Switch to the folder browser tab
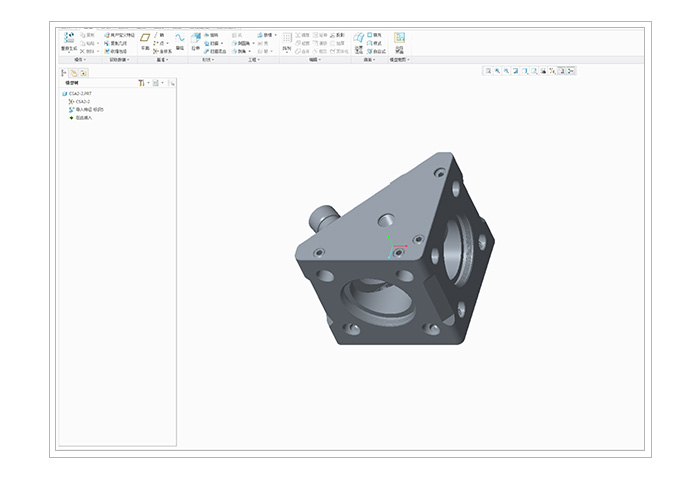Screen dimensions: 700x478 pos(74,72)
